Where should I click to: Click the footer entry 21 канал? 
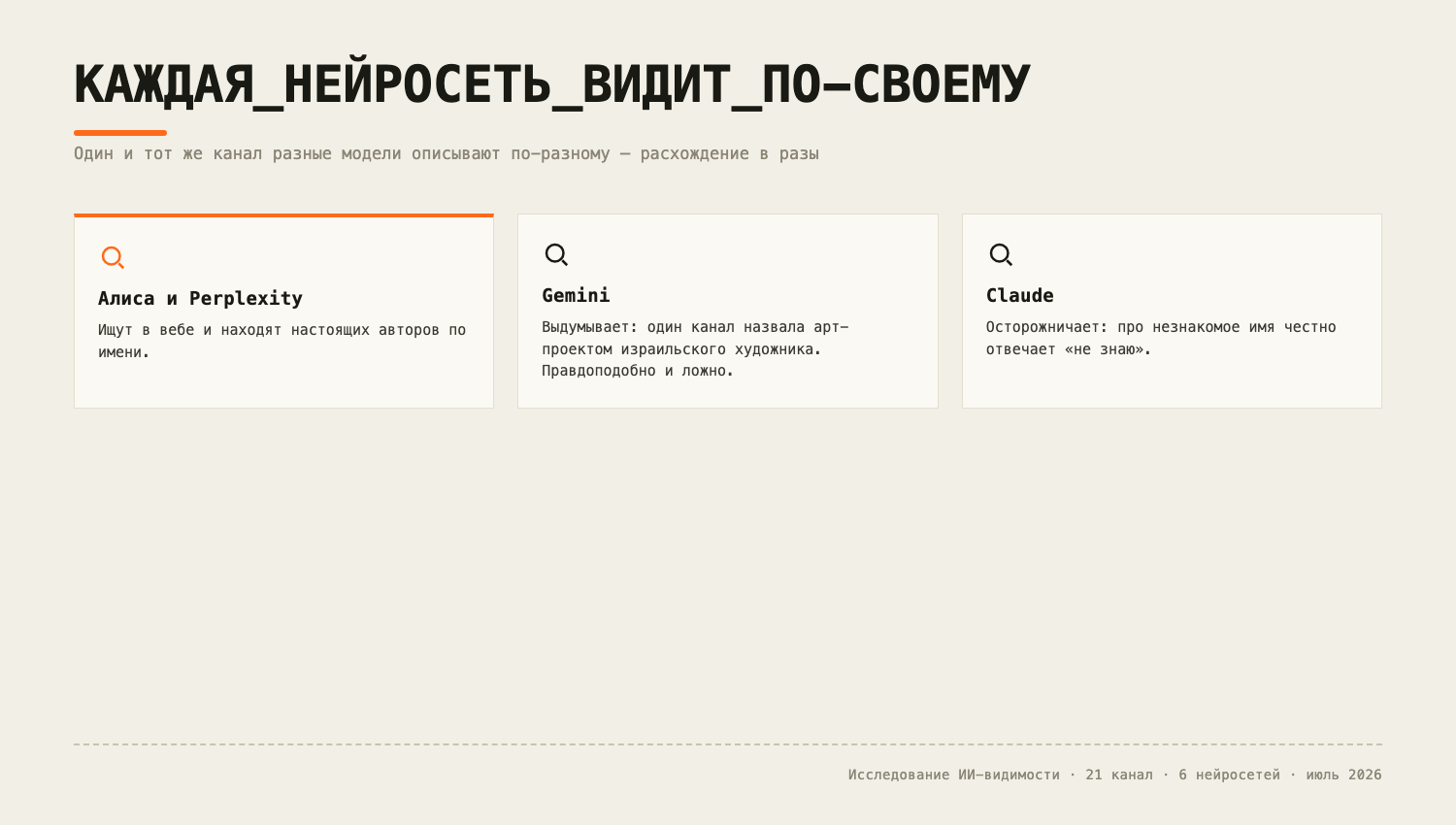click(1119, 775)
